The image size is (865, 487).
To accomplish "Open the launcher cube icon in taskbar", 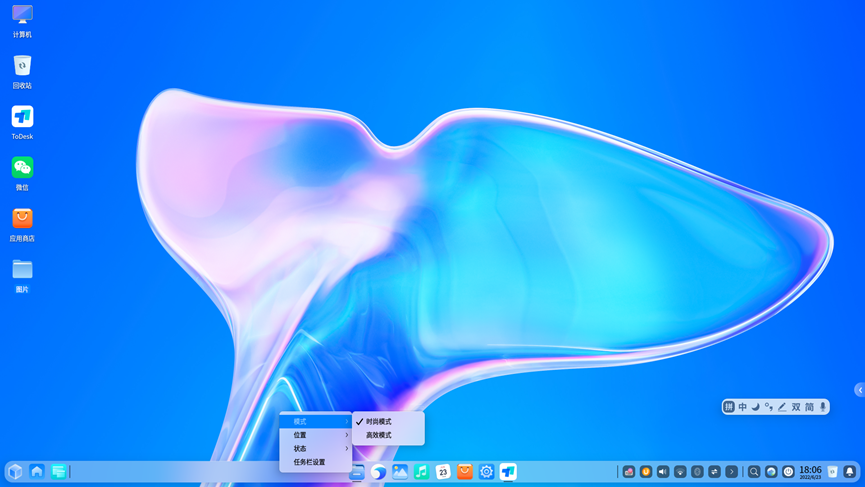I will point(15,472).
